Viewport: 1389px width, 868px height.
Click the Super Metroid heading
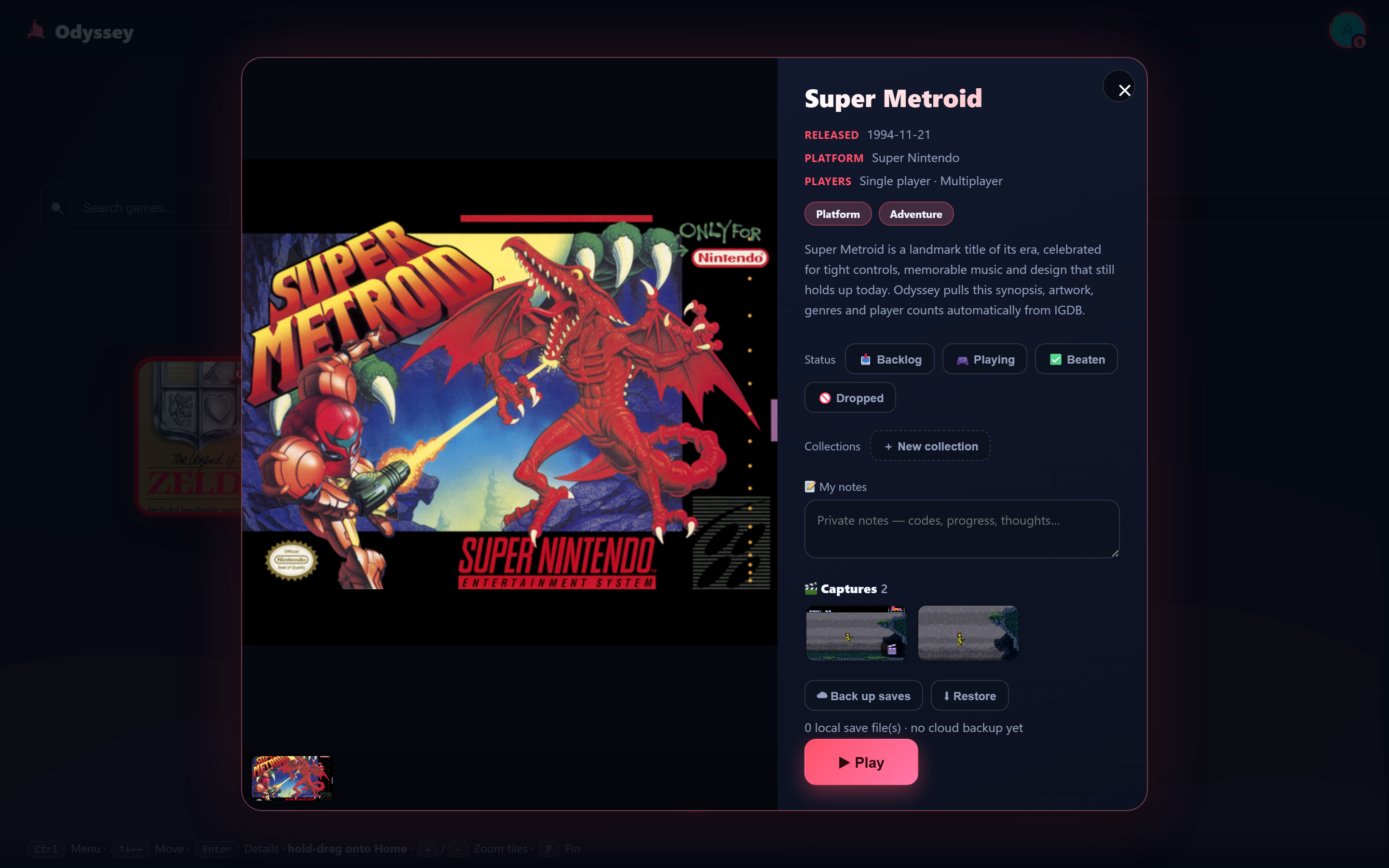893,99
